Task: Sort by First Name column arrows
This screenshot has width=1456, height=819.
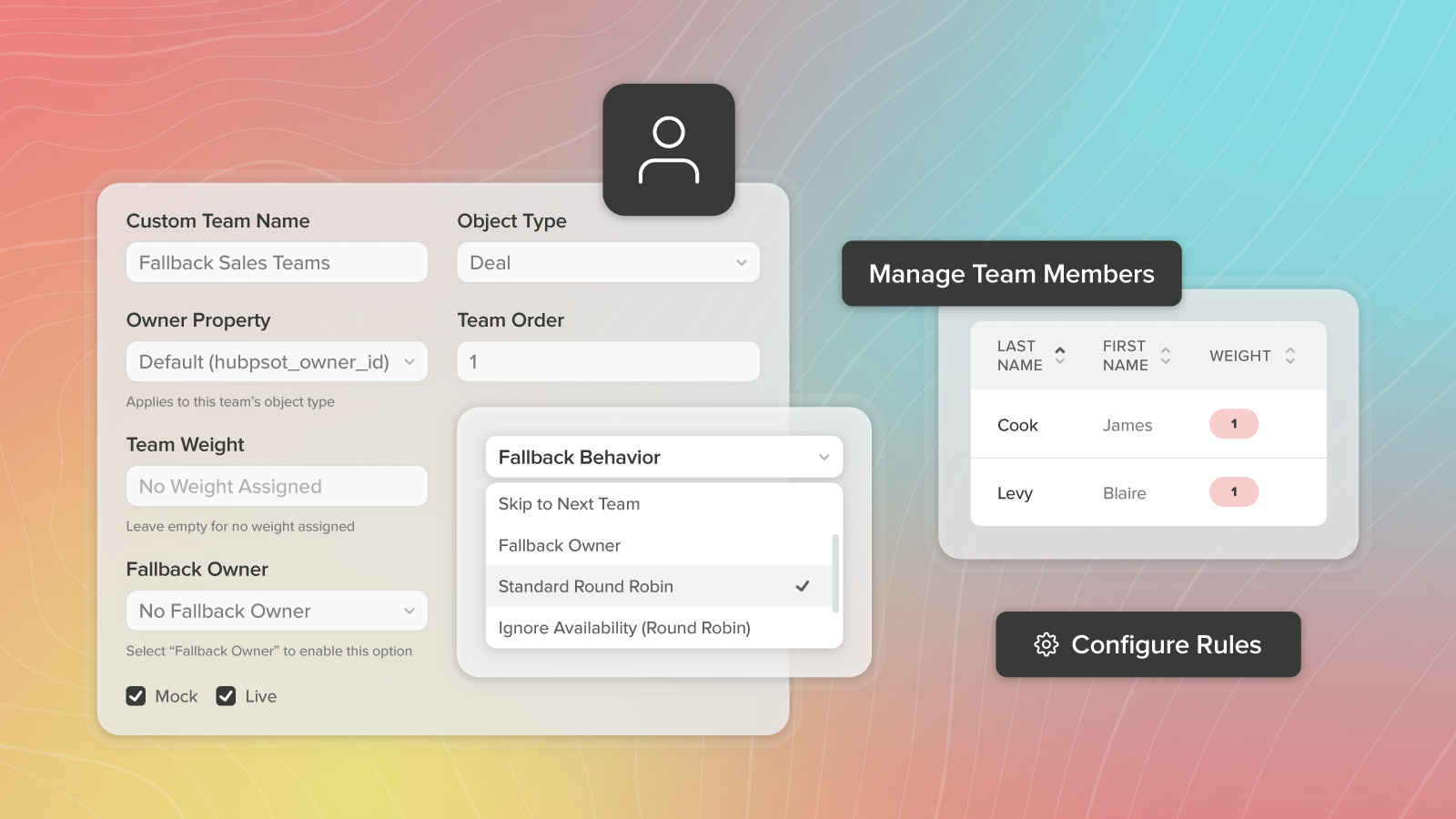Action: (1166, 356)
